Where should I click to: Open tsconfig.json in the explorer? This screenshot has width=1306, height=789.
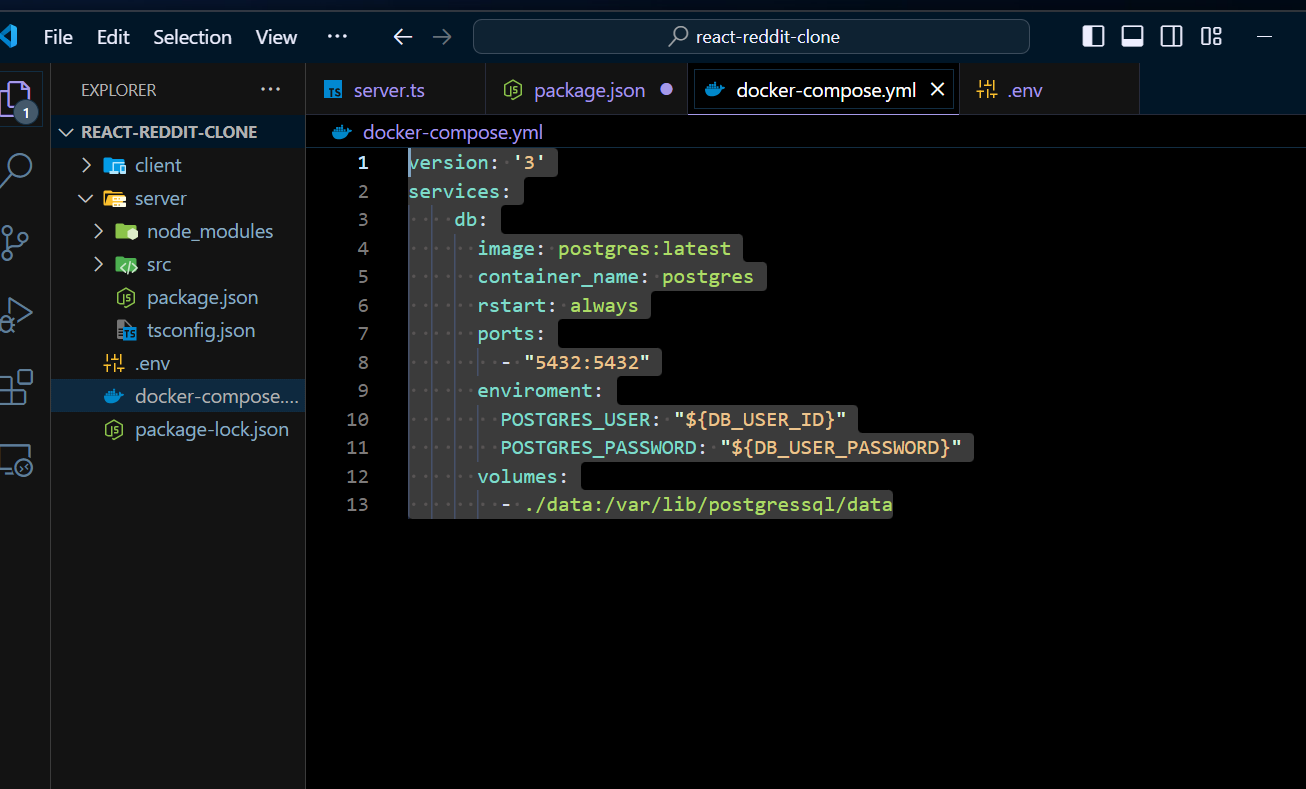pyautogui.click(x=178, y=330)
